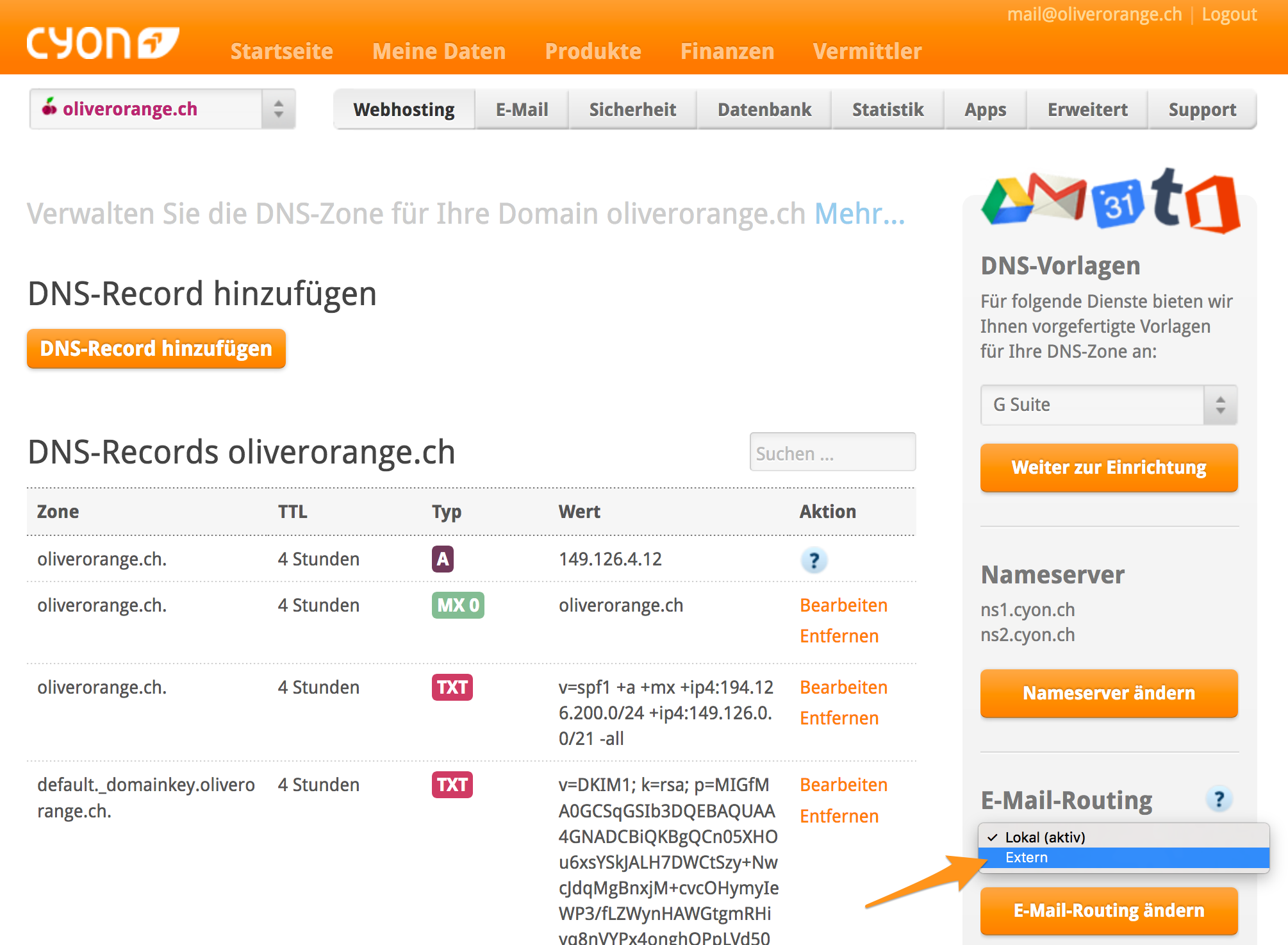Open the Sicherheit tab

[x=632, y=110]
